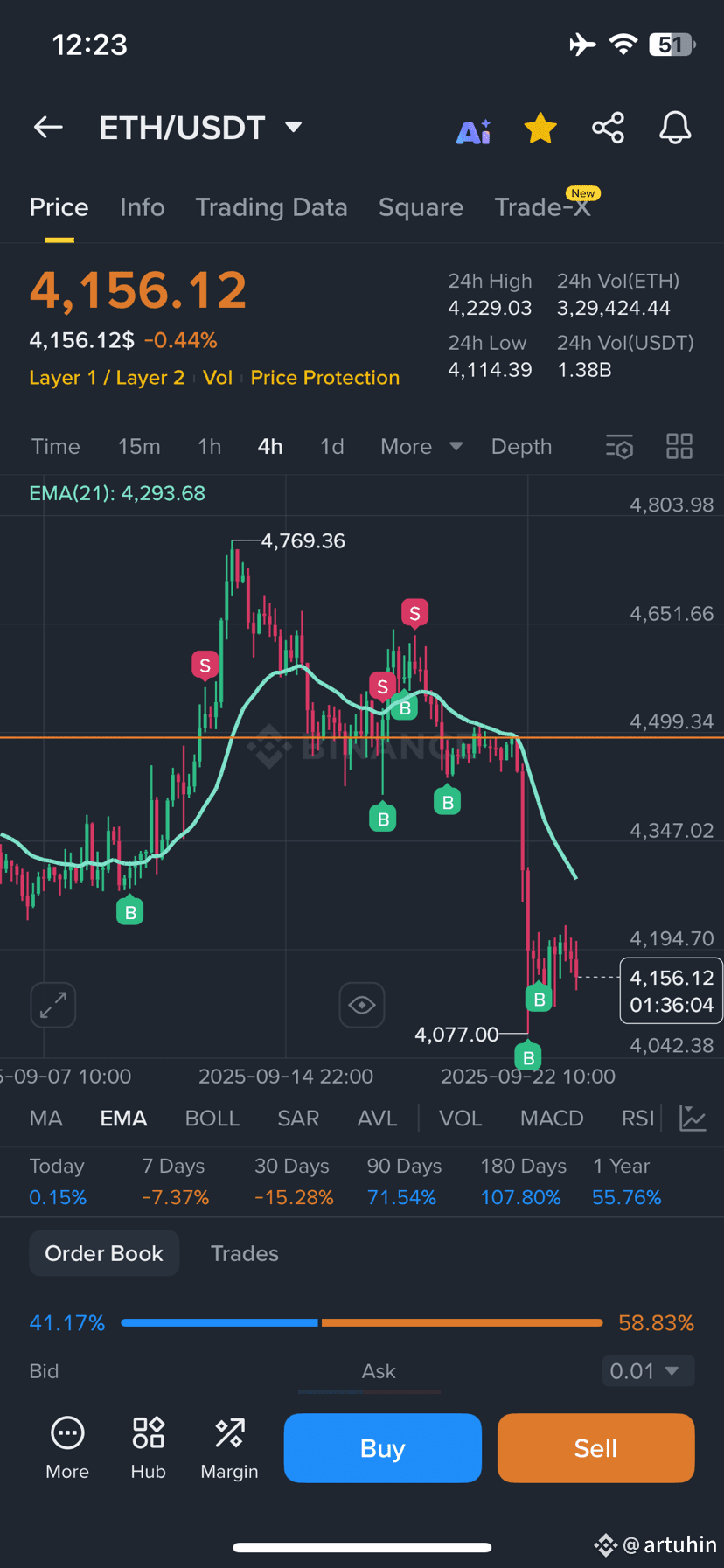The image size is (724, 1568).
Task: Toggle the MA indicator
Action: (x=45, y=1119)
